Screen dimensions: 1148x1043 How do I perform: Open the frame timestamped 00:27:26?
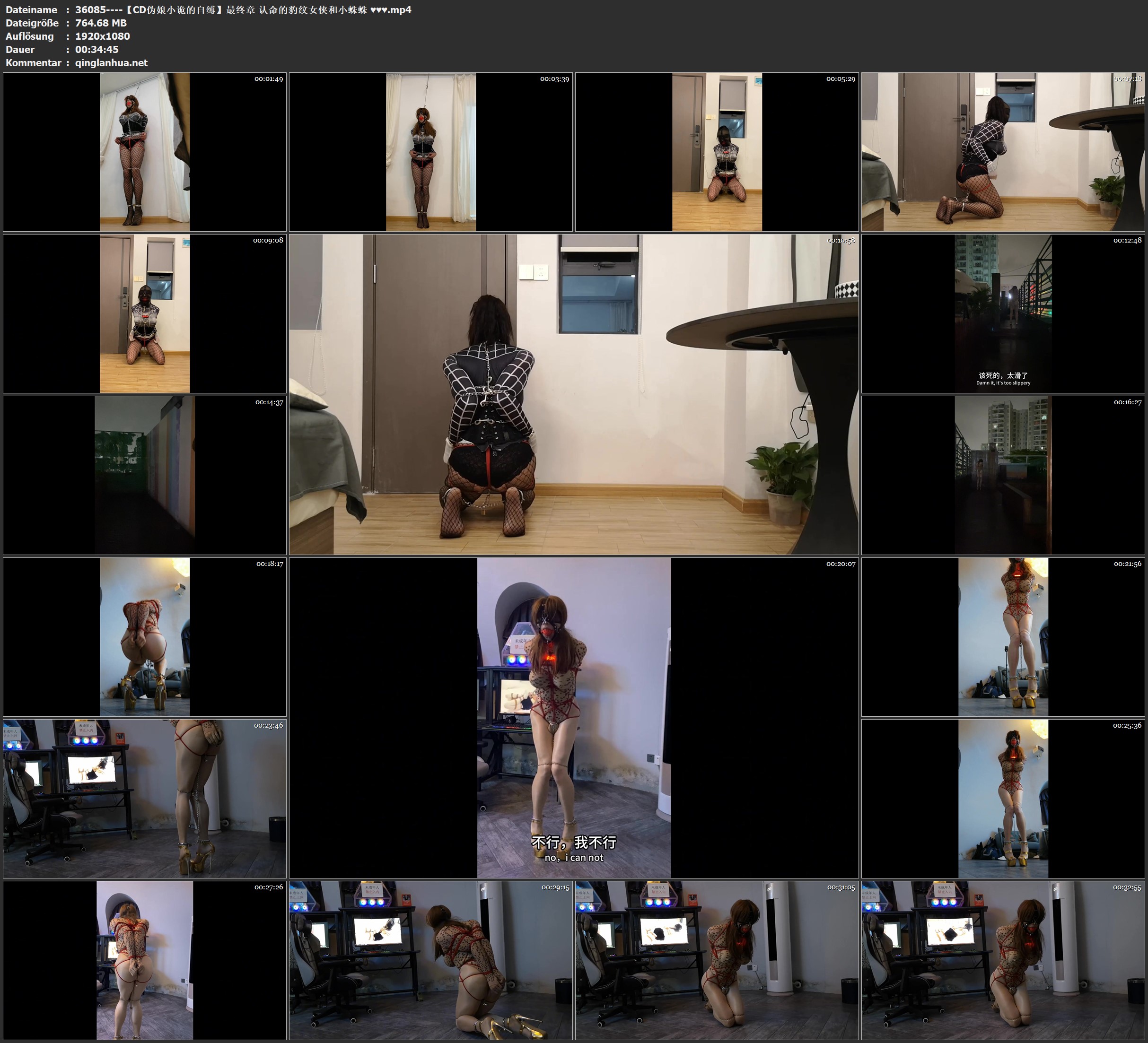[x=145, y=960]
